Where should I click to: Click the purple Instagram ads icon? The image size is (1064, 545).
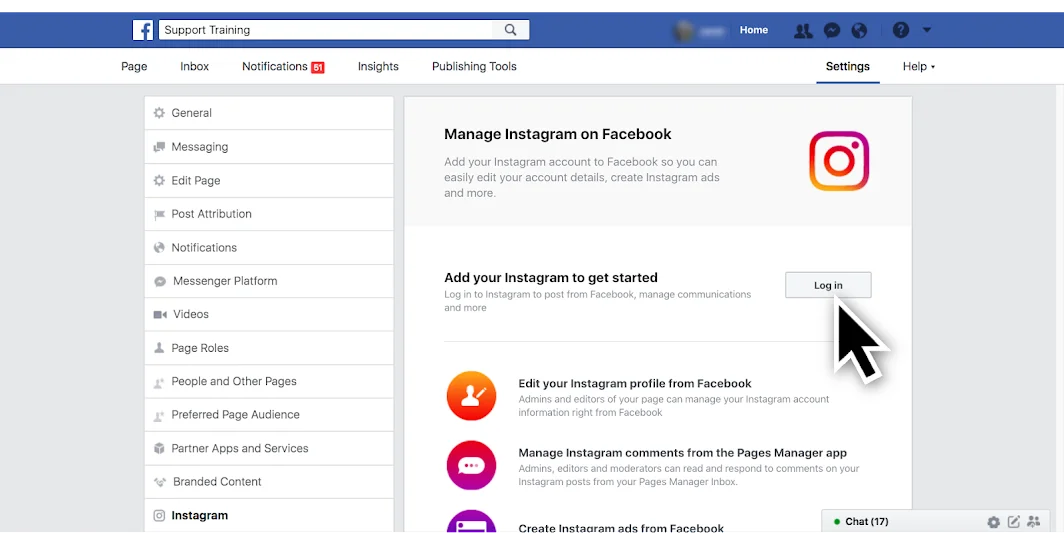[472, 521]
